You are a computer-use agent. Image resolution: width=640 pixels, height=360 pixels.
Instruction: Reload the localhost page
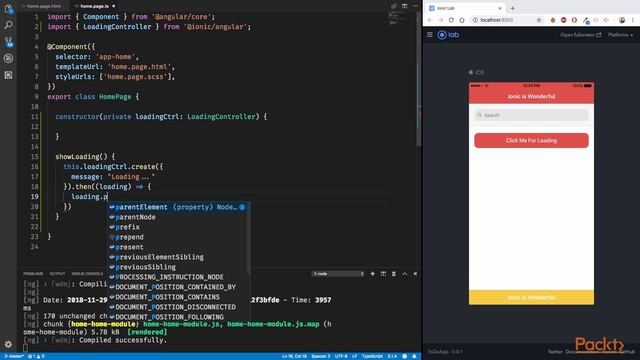[451, 20]
